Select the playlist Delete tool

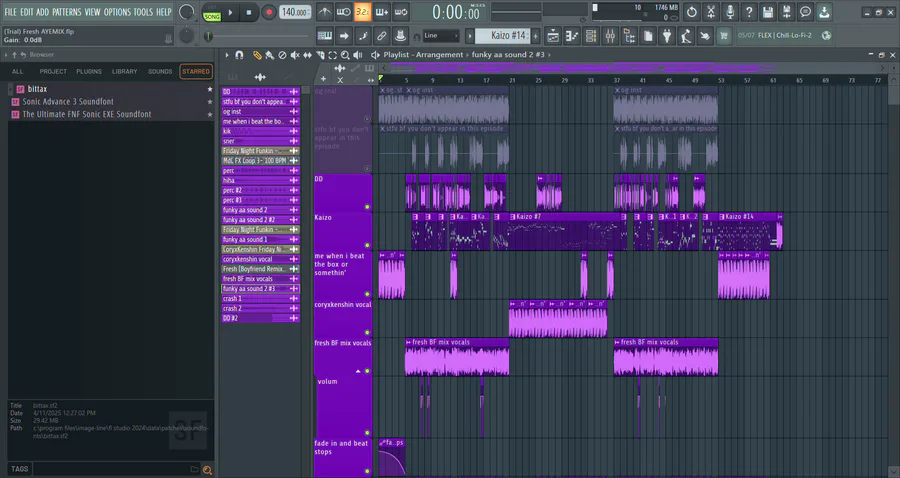[282, 55]
